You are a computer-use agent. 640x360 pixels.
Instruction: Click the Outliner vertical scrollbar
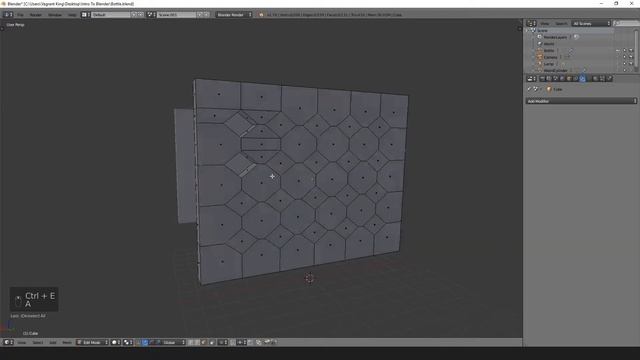[x=637, y=49]
